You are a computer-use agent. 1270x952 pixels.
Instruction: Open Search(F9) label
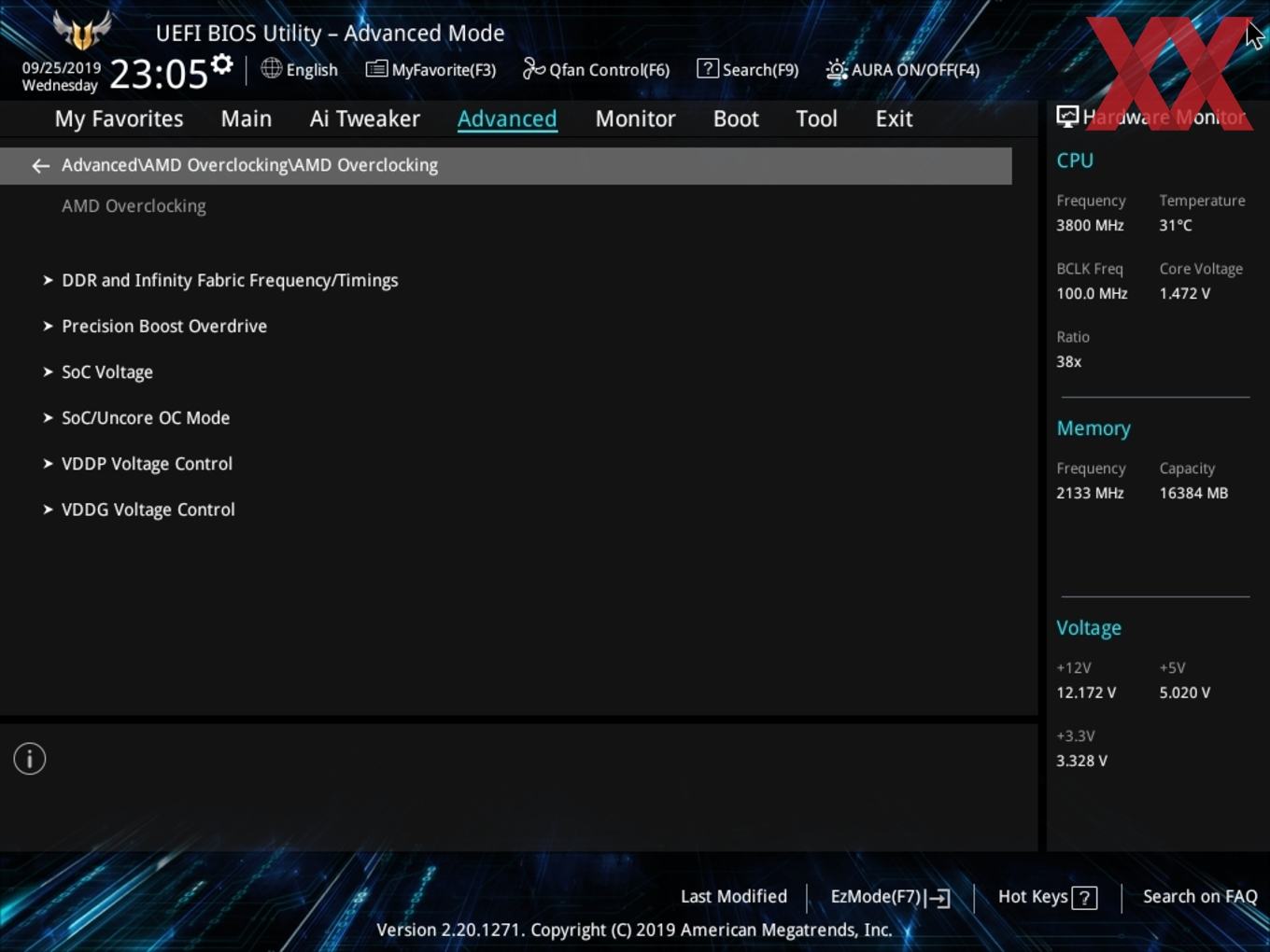(x=761, y=70)
